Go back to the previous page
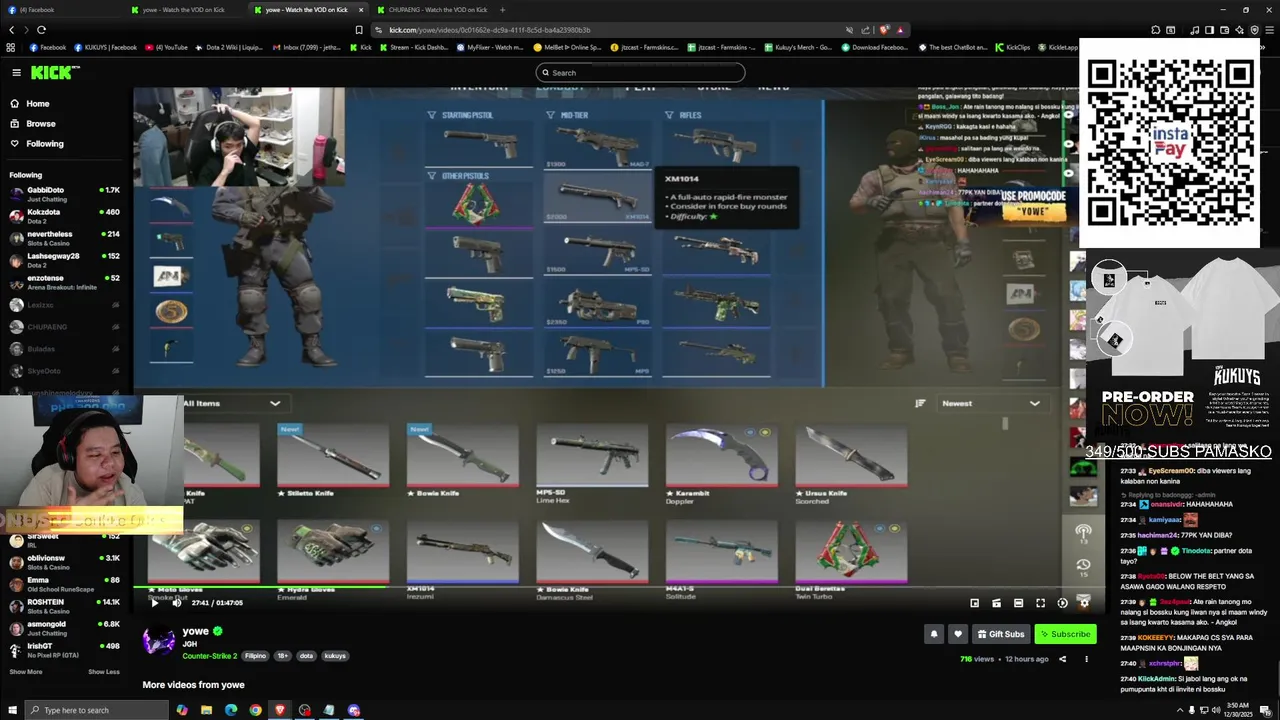Screen dimensions: 1280x720 [11, 30]
